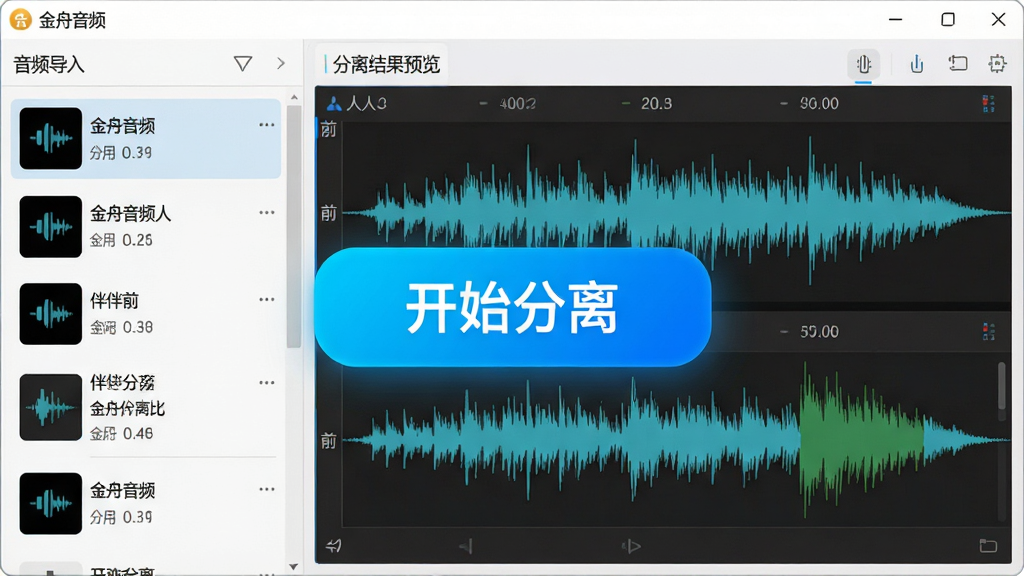This screenshot has width=1024, height=576.
Task: Click the grid icon in the 人人3 track header
Action: (988, 103)
